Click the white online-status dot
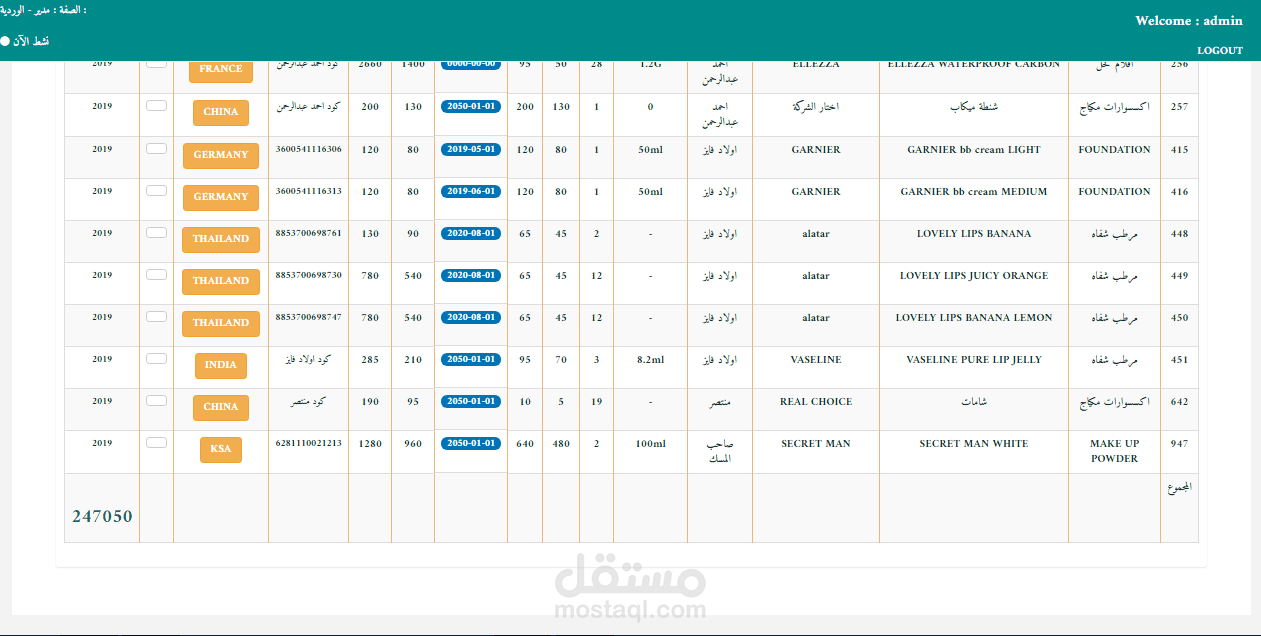1261x636 pixels. point(5,41)
